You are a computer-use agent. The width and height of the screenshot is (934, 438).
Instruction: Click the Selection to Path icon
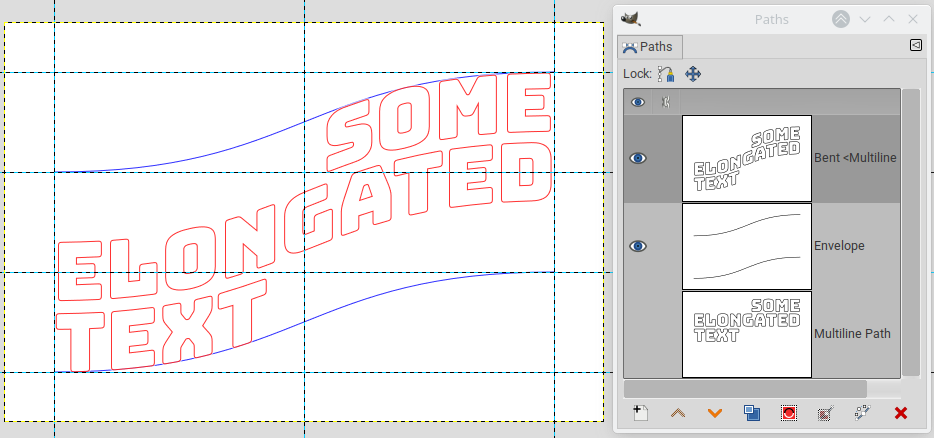coord(825,413)
